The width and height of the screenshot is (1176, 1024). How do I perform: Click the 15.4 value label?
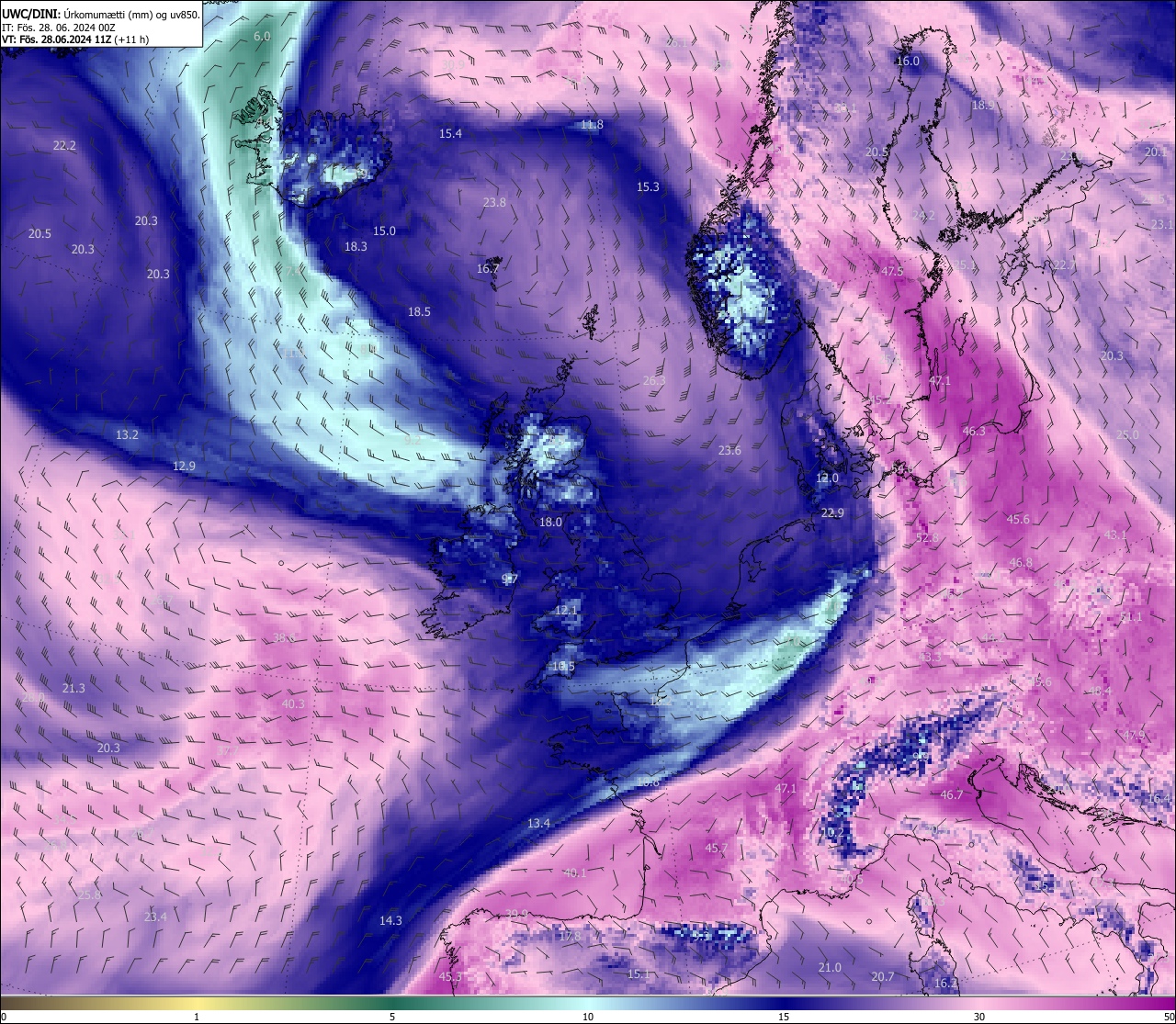(x=450, y=133)
